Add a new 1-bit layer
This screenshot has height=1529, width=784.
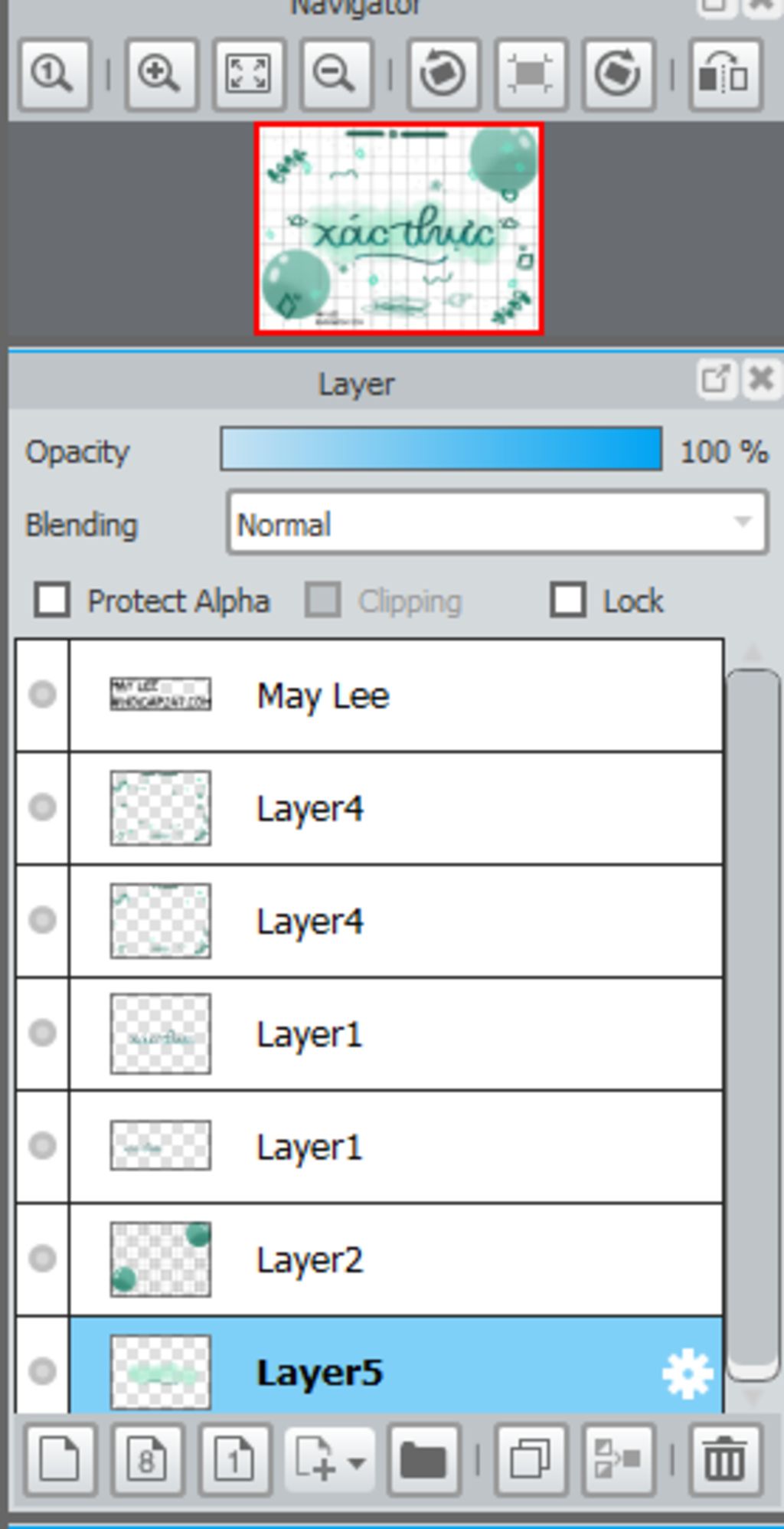click(x=234, y=1460)
